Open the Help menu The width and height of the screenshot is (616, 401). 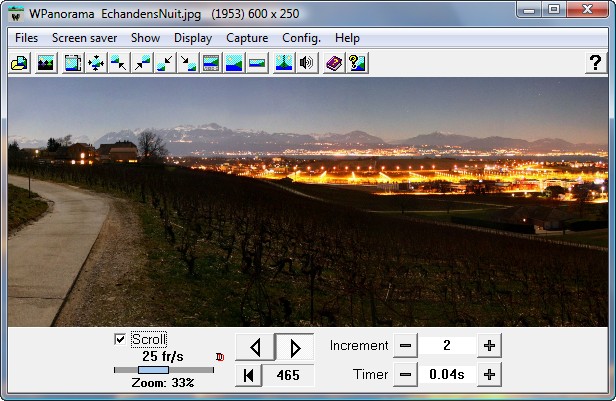click(x=347, y=38)
